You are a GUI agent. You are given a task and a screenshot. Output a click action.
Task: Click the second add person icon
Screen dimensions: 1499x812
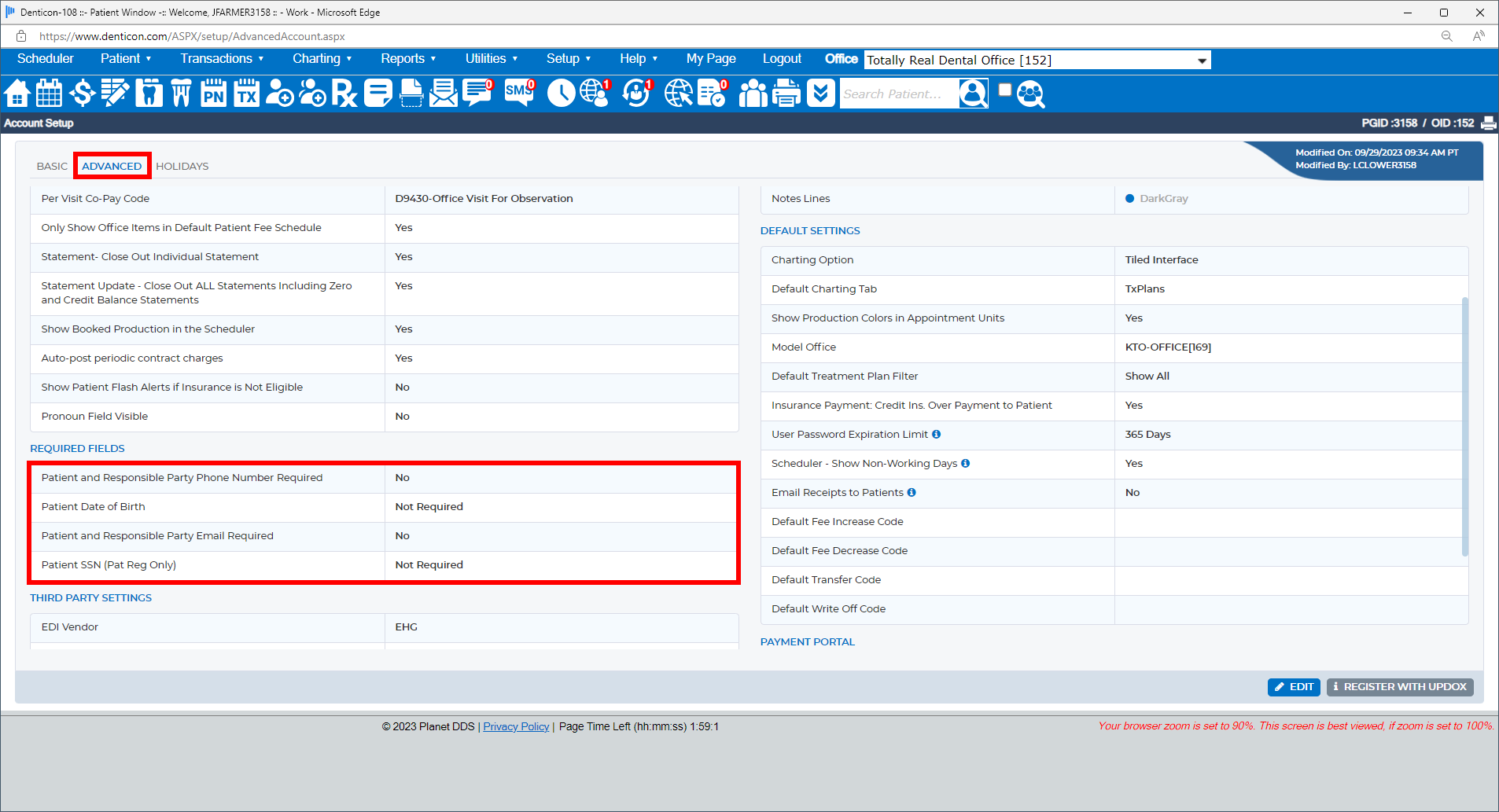click(312, 94)
